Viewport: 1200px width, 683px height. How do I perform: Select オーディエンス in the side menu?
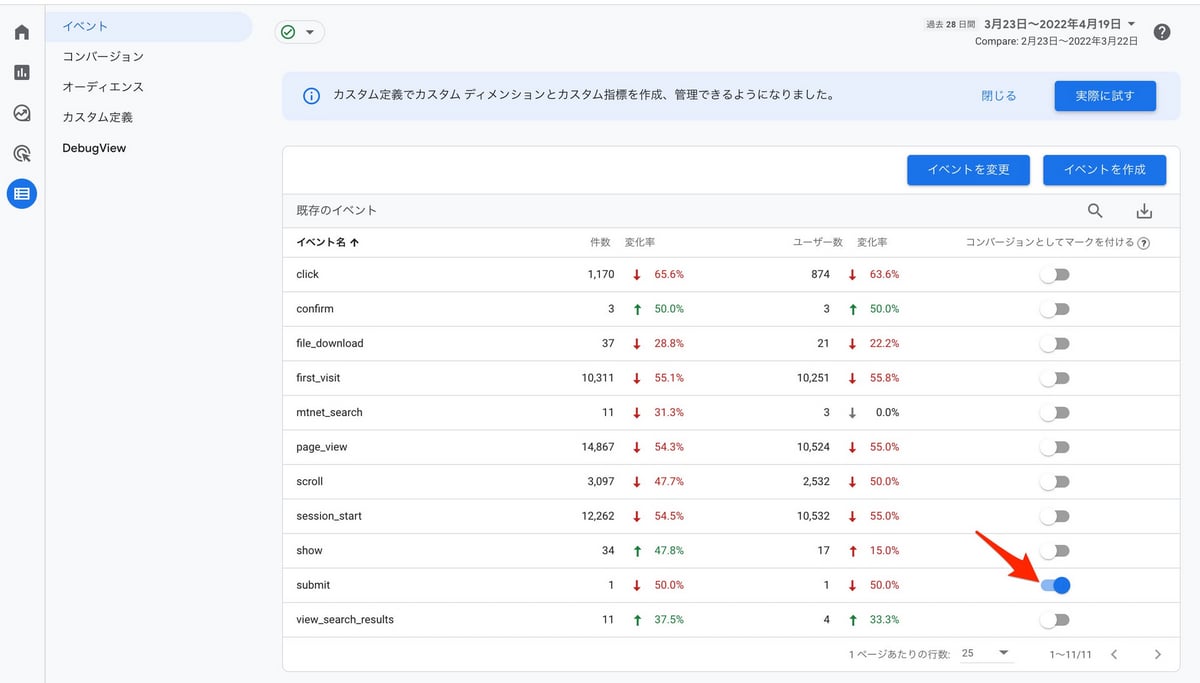point(103,87)
